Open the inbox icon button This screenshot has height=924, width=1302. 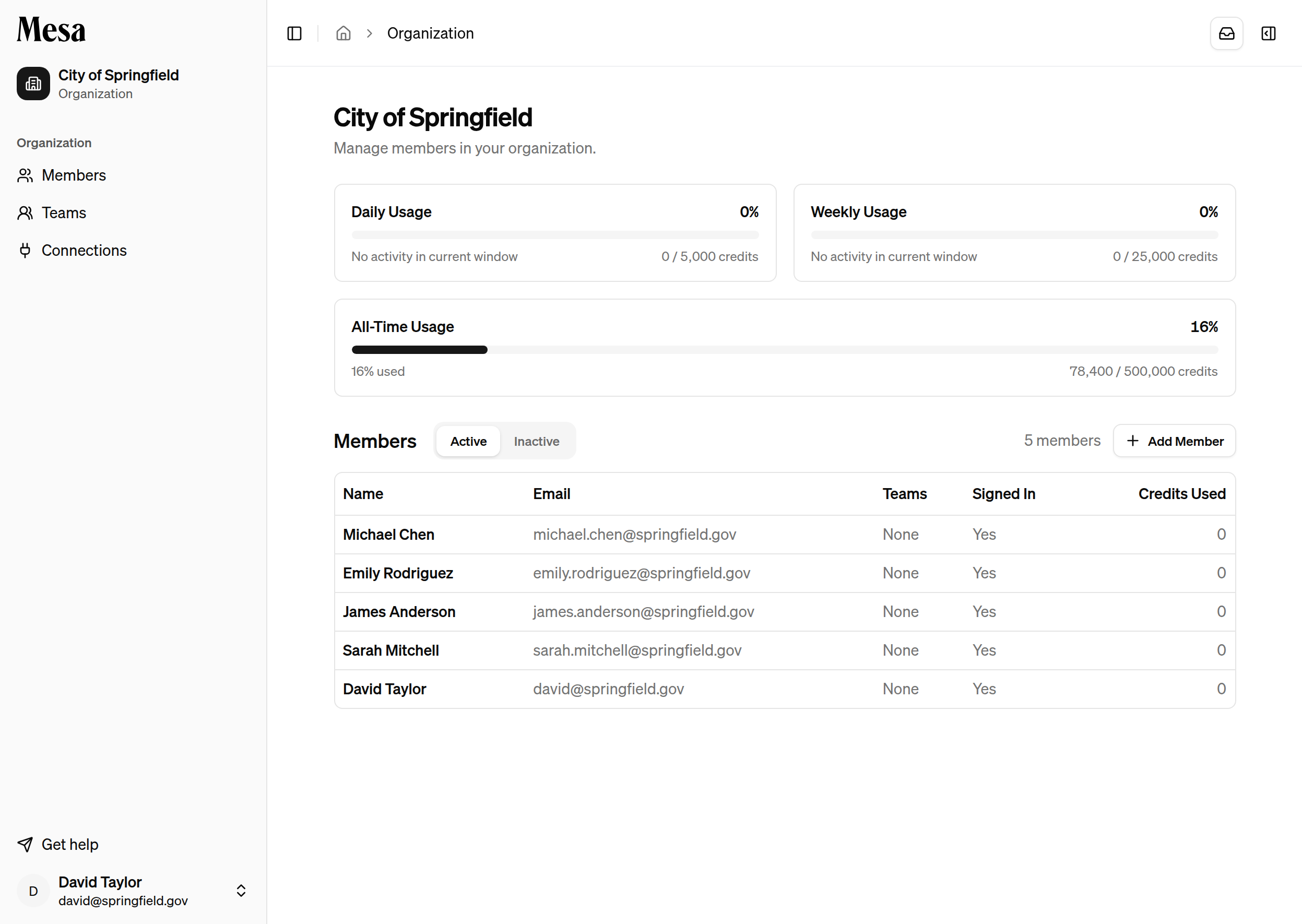click(x=1226, y=33)
